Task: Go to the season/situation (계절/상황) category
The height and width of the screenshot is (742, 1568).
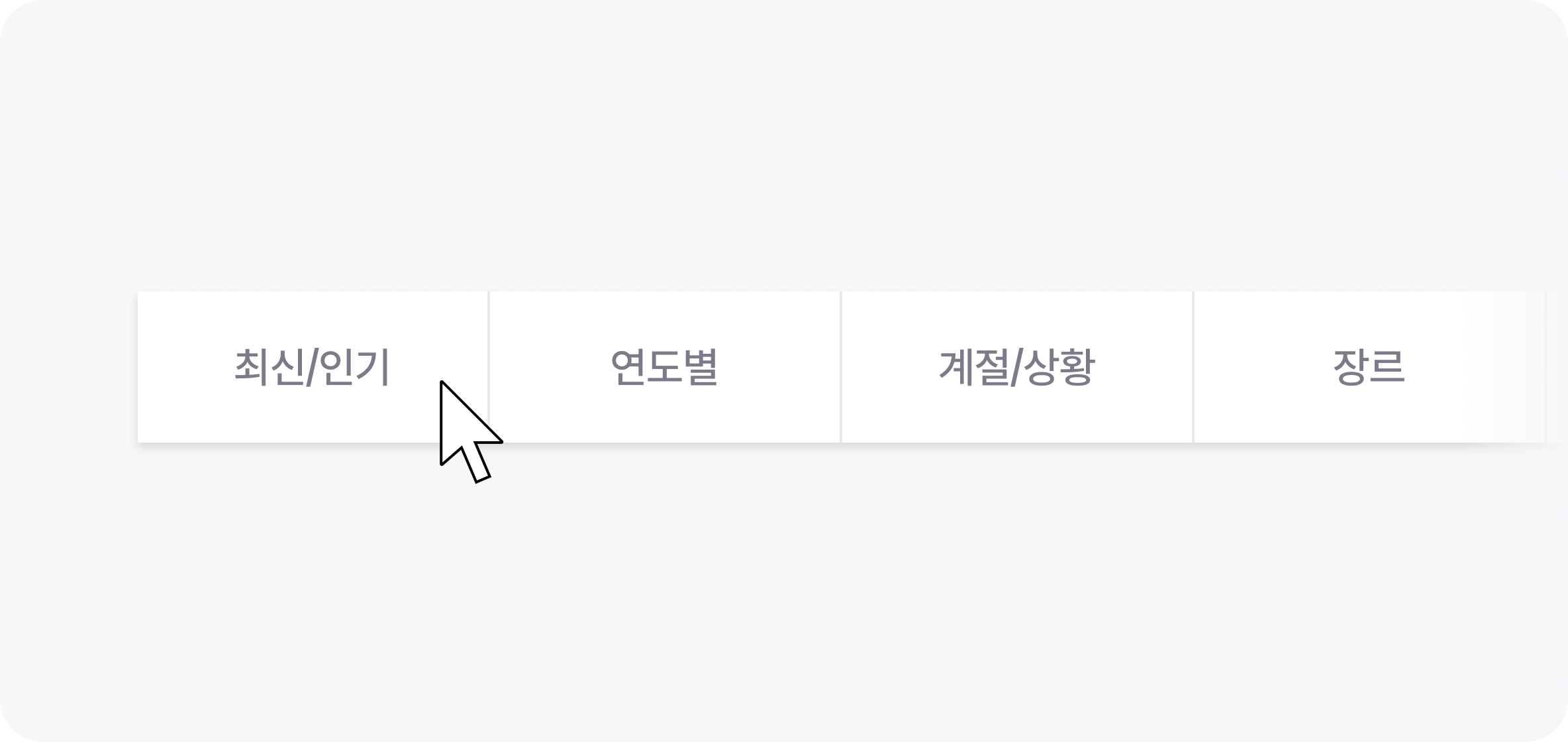Action: (1016, 367)
